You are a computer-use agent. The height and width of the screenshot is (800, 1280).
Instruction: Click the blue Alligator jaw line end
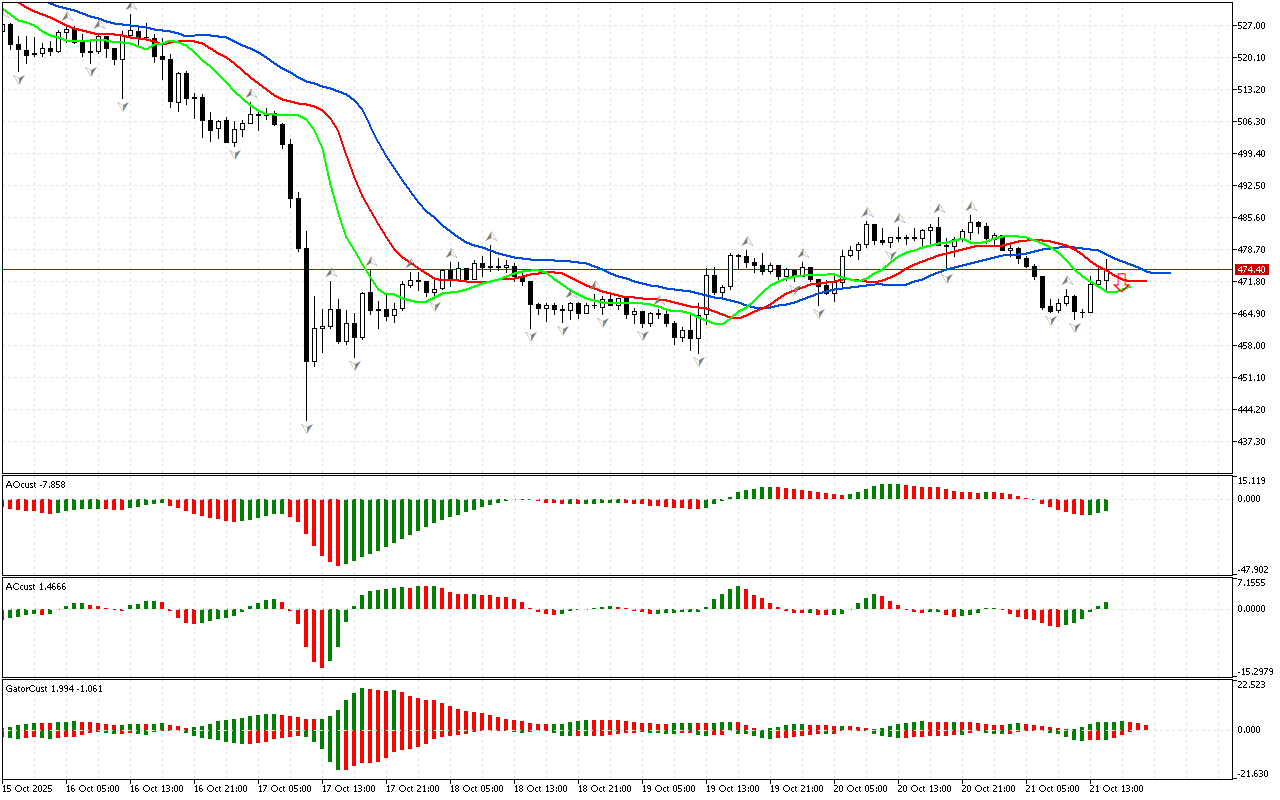pos(1166,272)
